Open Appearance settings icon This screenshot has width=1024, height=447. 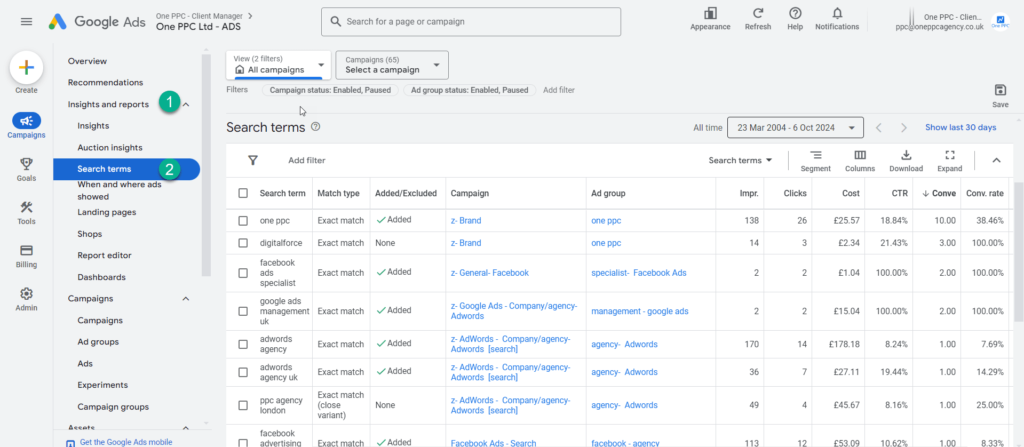pyautogui.click(x=711, y=13)
